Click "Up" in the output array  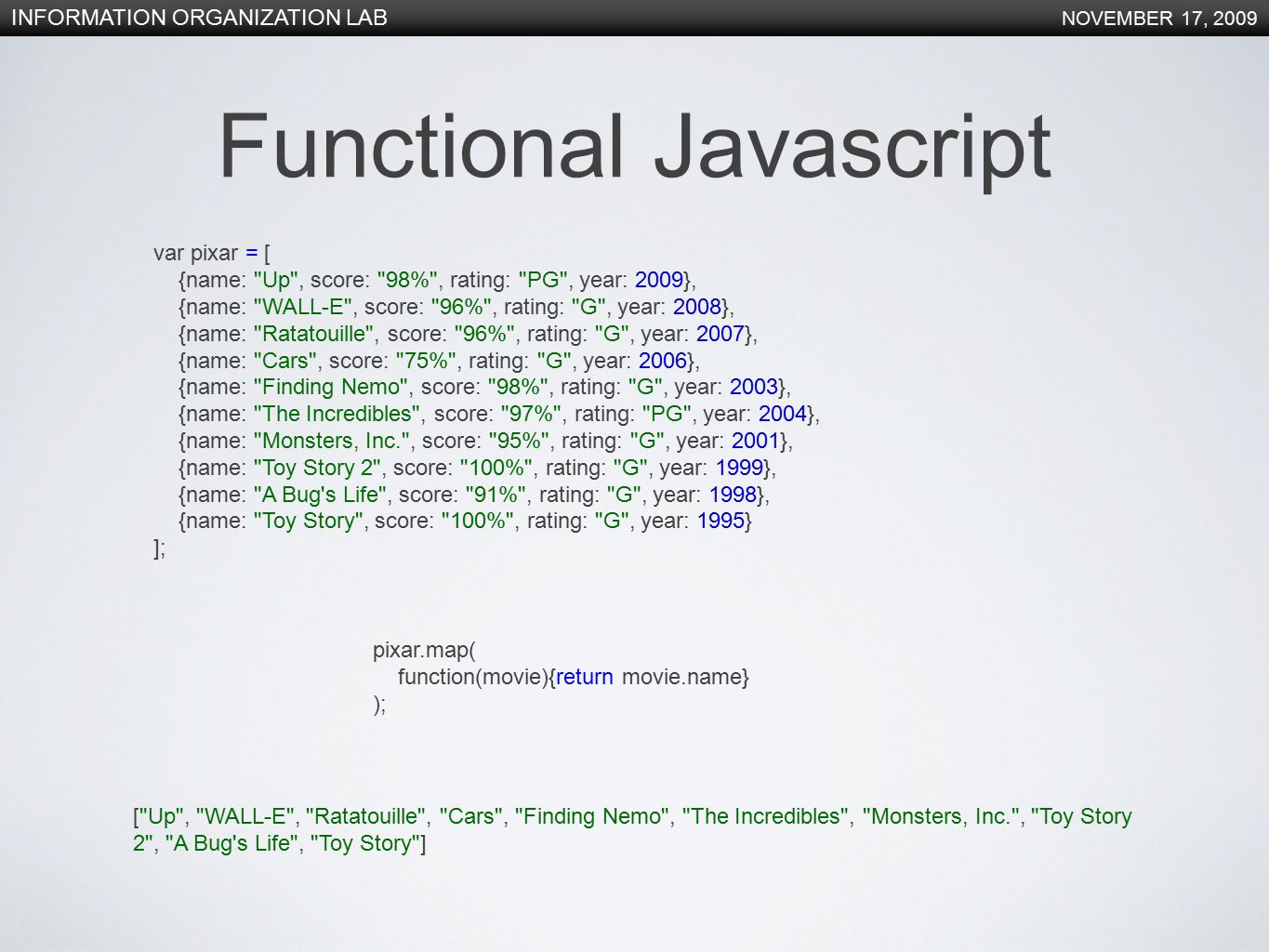(x=163, y=816)
